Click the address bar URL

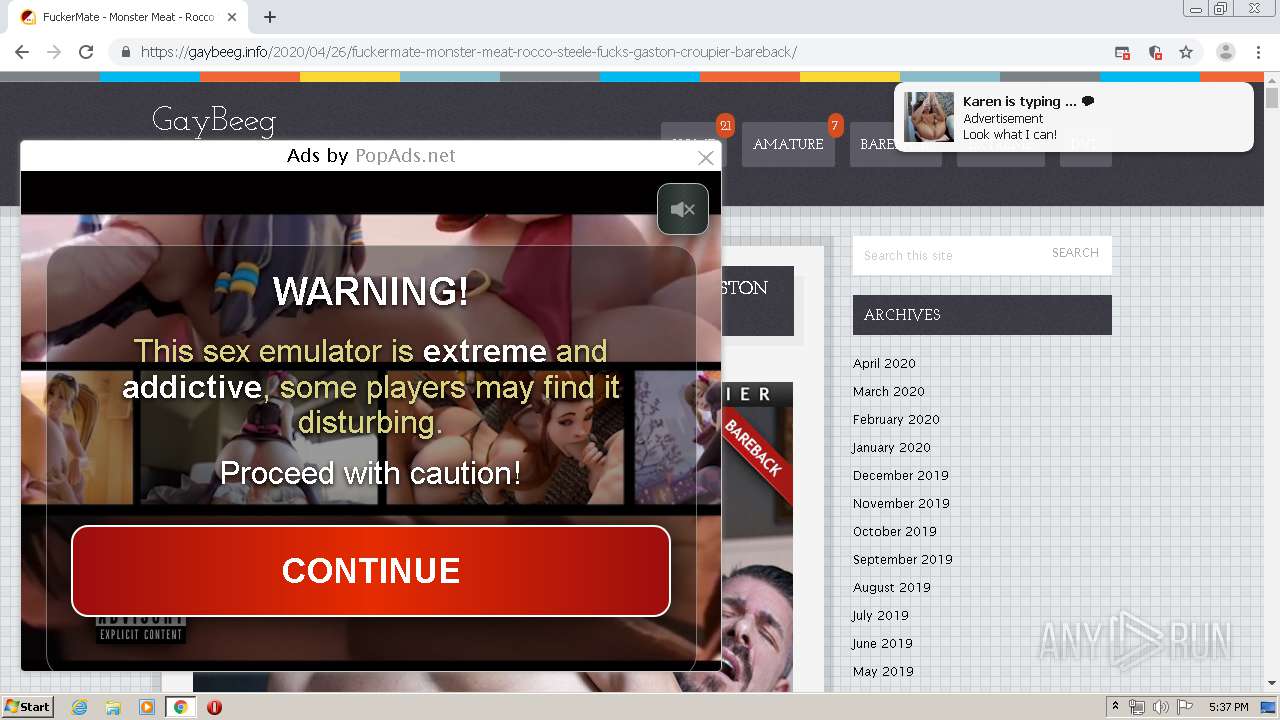[x=468, y=52]
